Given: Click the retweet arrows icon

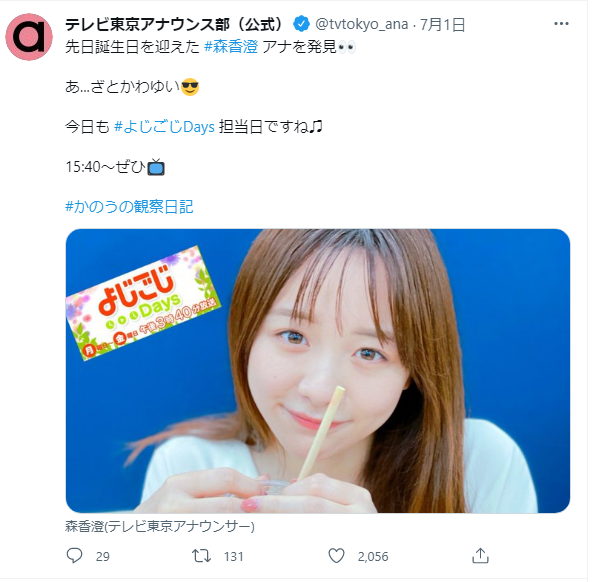Looking at the screenshot, I should point(201,556).
